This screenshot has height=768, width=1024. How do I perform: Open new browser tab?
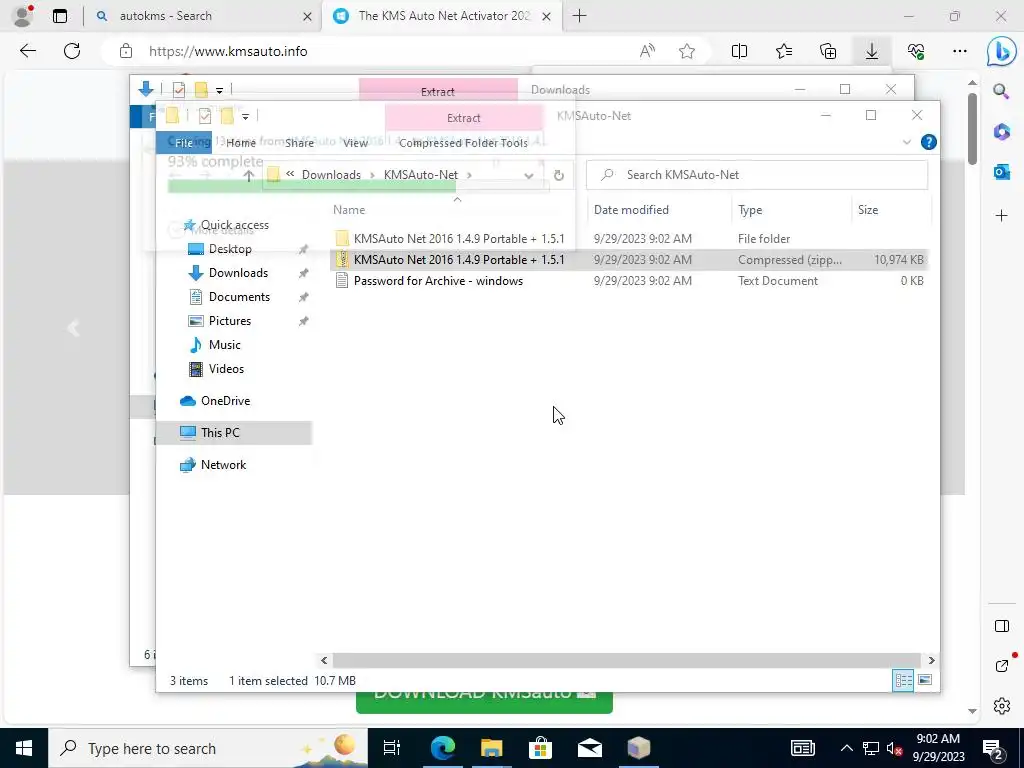click(579, 16)
